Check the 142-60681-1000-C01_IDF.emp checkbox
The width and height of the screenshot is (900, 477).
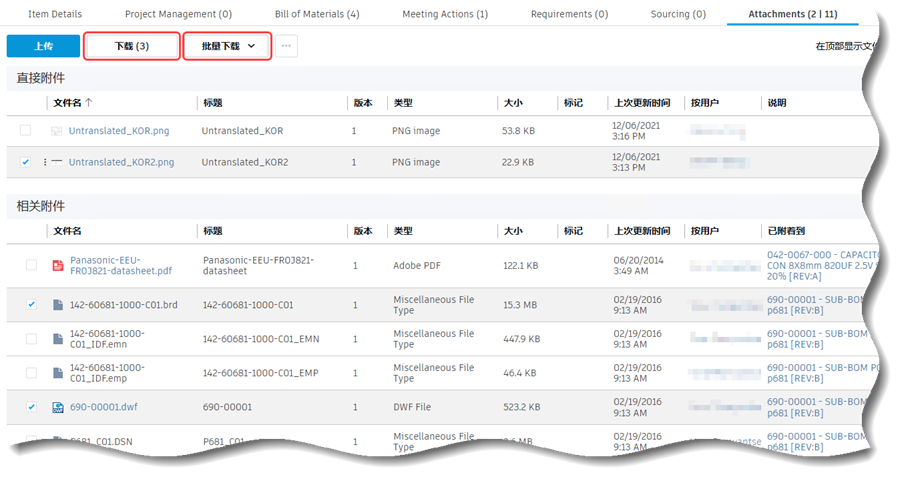(31, 373)
